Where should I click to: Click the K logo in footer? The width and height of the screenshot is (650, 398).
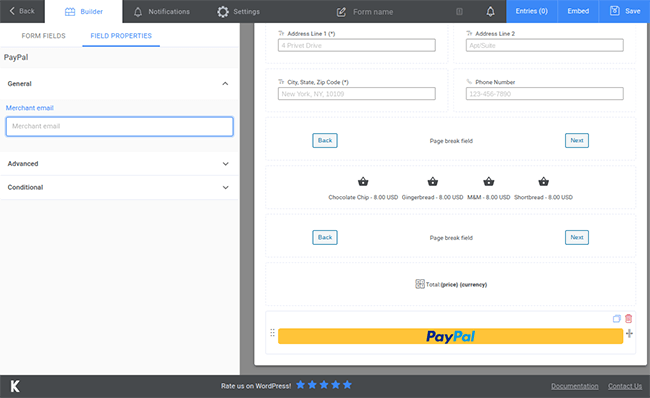click(15, 386)
